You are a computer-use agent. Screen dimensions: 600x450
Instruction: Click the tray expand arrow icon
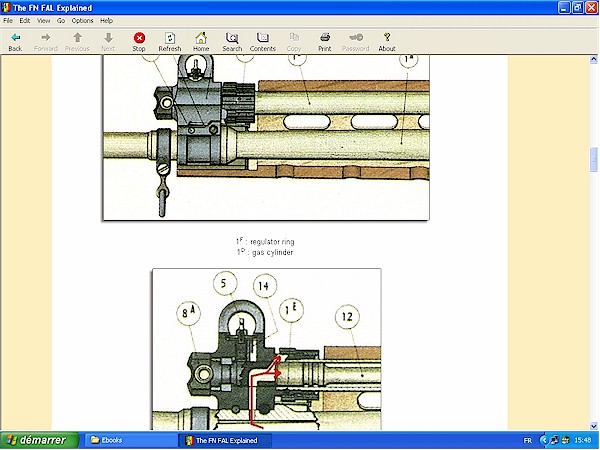(x=543, y=440)
